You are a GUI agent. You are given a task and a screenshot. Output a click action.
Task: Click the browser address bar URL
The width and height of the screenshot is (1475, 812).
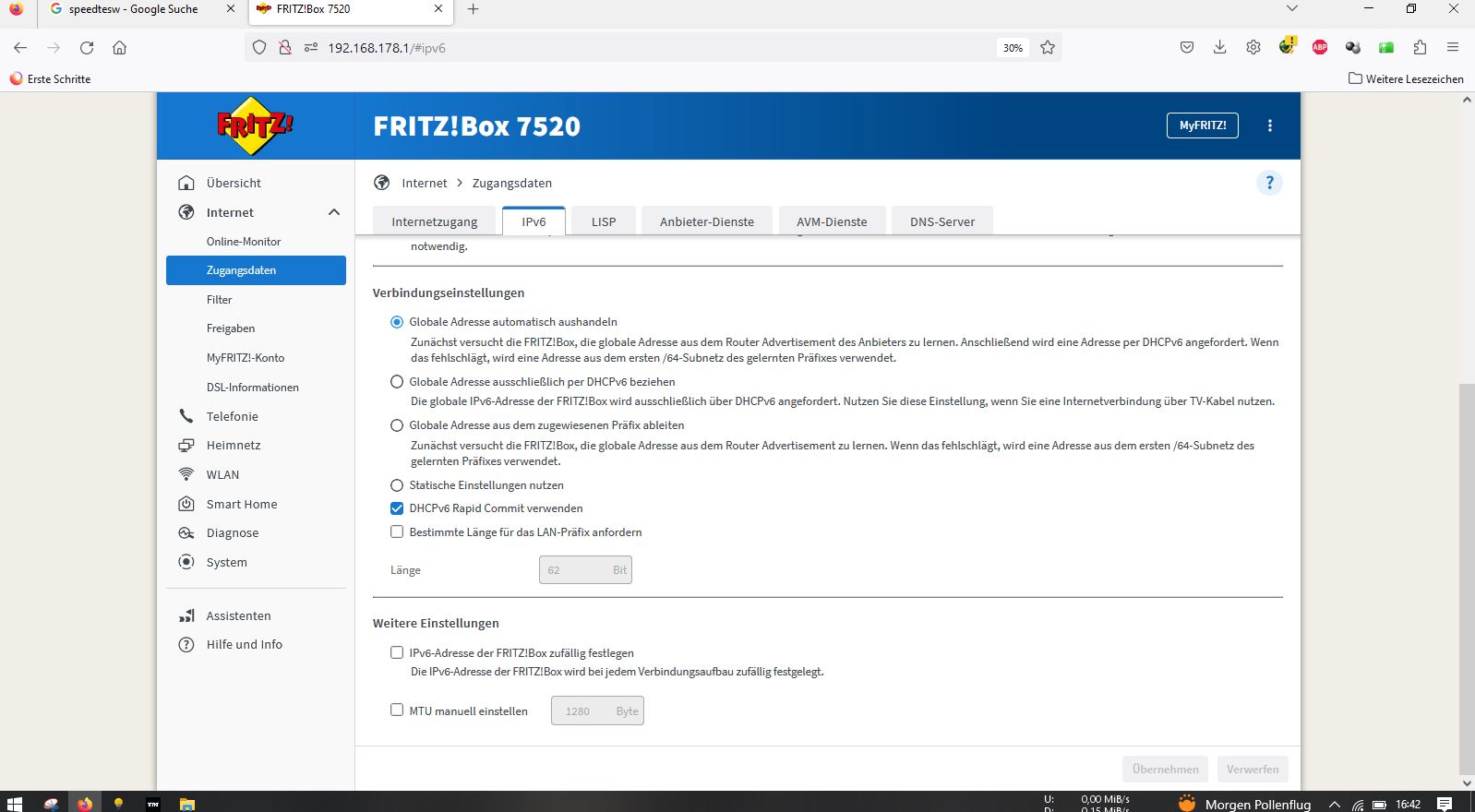coord(386,48)
